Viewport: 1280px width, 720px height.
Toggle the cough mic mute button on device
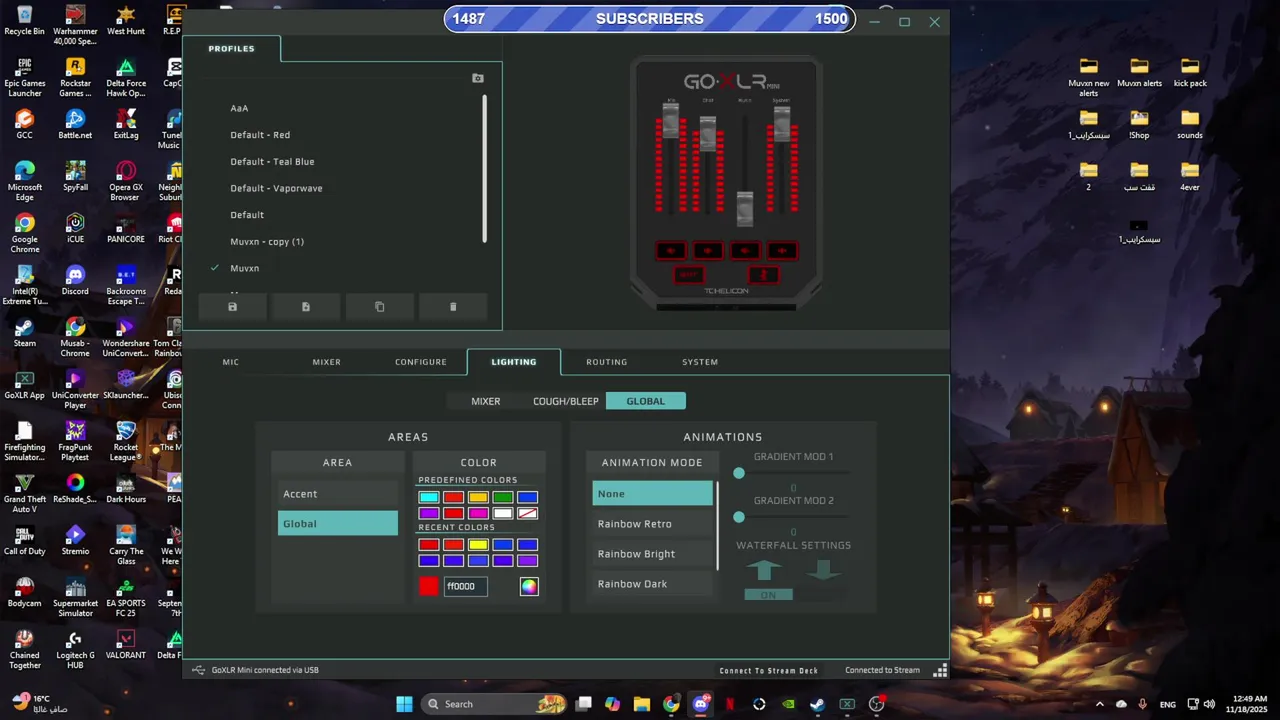763,274
